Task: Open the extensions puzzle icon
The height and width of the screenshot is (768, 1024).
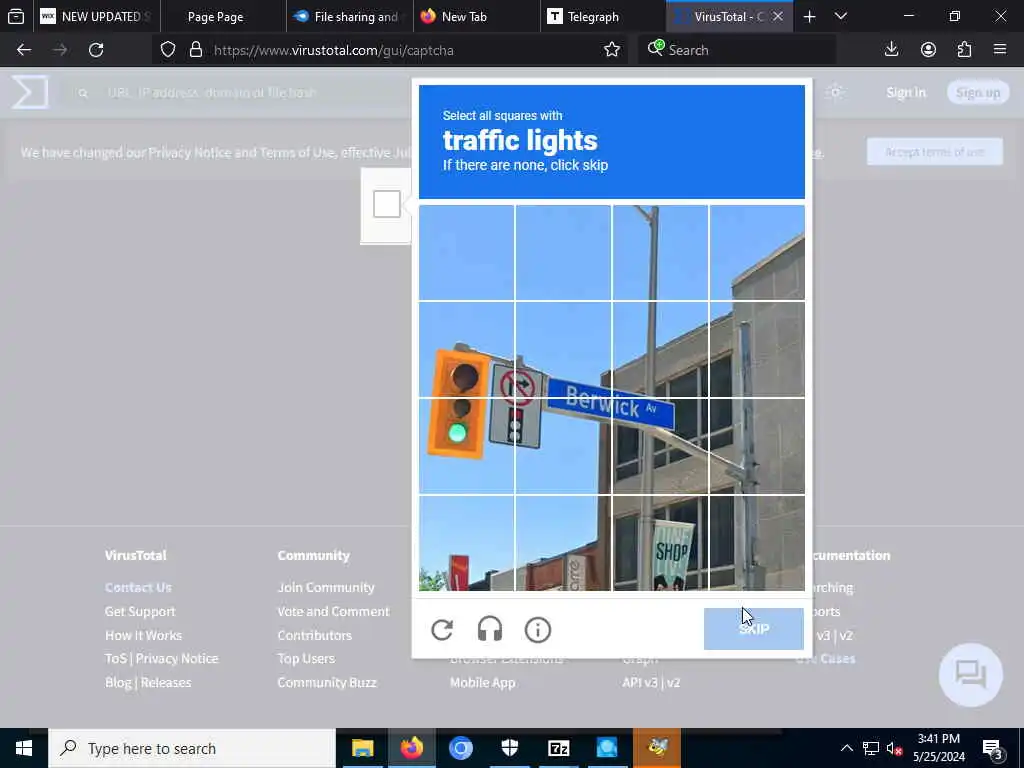Action: pyautogui.click(x=964, y=50)
